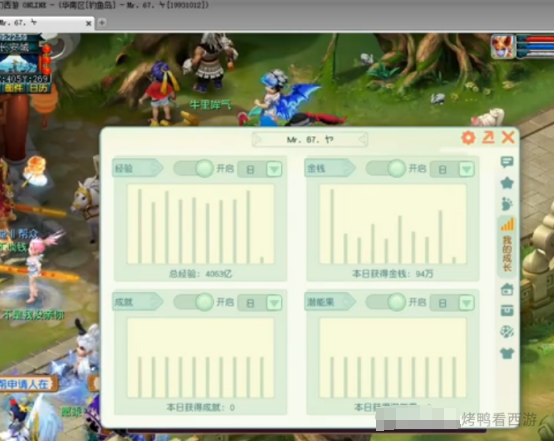Open the orange gear settings icon
The width and height of the screenshot is (554, 442).
[468, 137]
